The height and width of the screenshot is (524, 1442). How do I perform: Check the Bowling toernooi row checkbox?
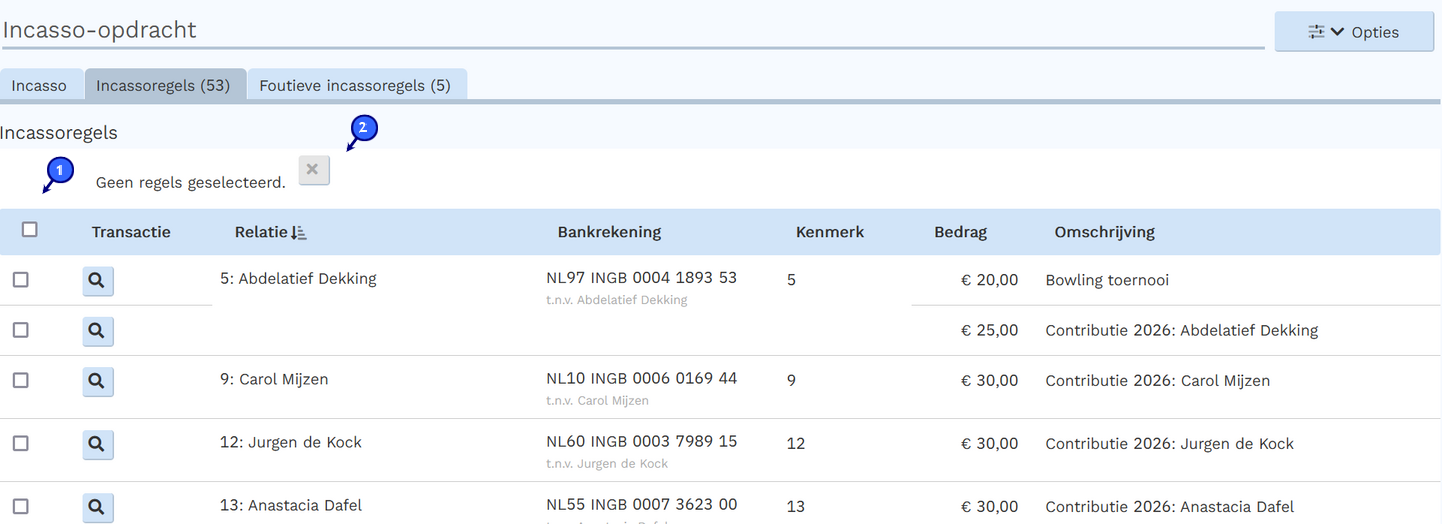[21, 280]
